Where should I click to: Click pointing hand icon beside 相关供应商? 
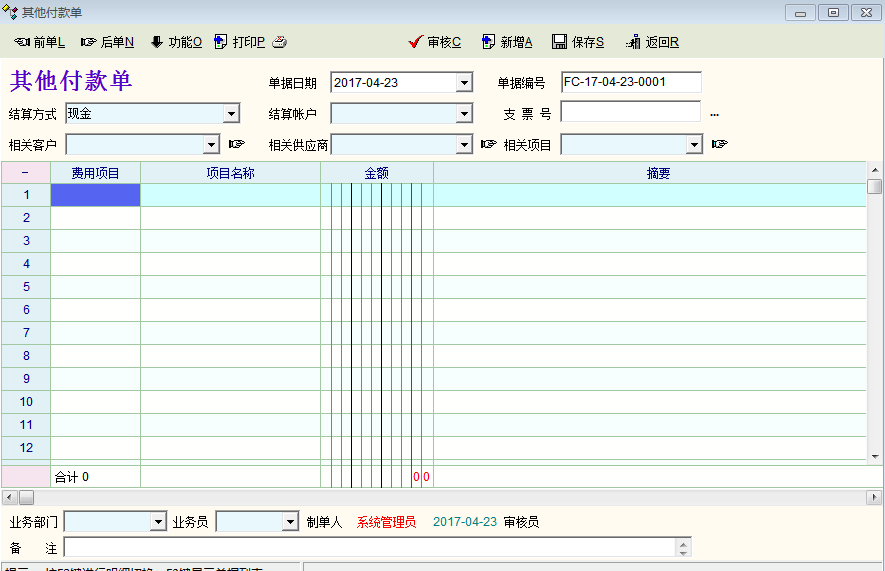click(488, 144)
